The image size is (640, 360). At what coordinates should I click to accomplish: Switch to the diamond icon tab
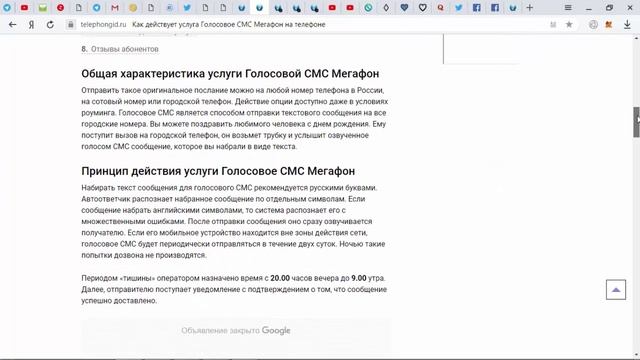tap(386, 7)
